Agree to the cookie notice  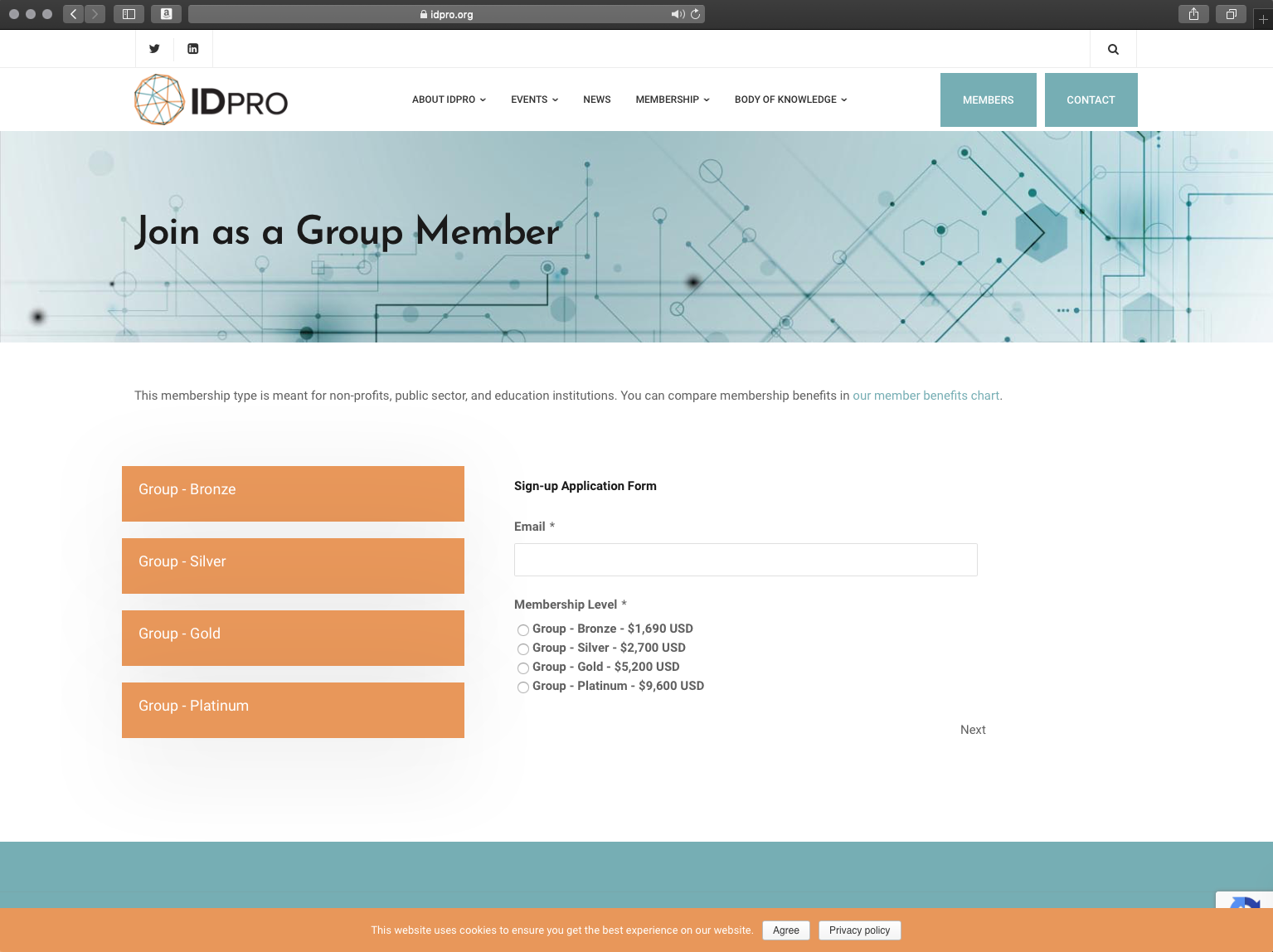[x=785, y=930]
